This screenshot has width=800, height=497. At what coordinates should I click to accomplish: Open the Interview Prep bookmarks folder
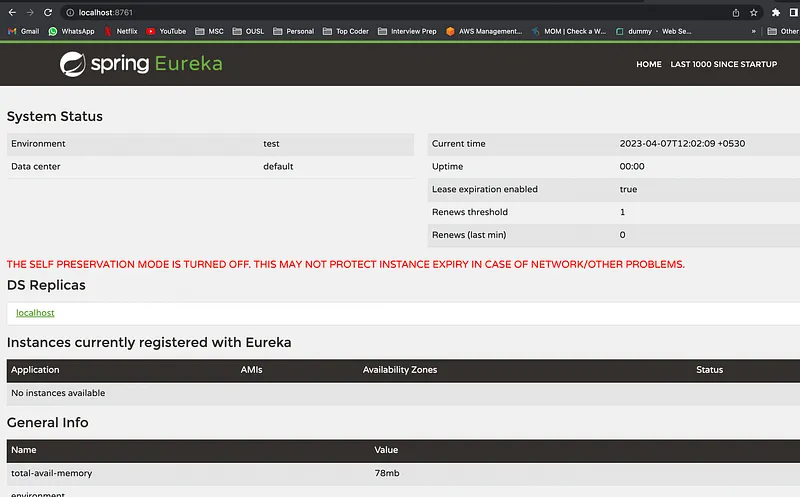pyautogui.click(x=407, y=31)
